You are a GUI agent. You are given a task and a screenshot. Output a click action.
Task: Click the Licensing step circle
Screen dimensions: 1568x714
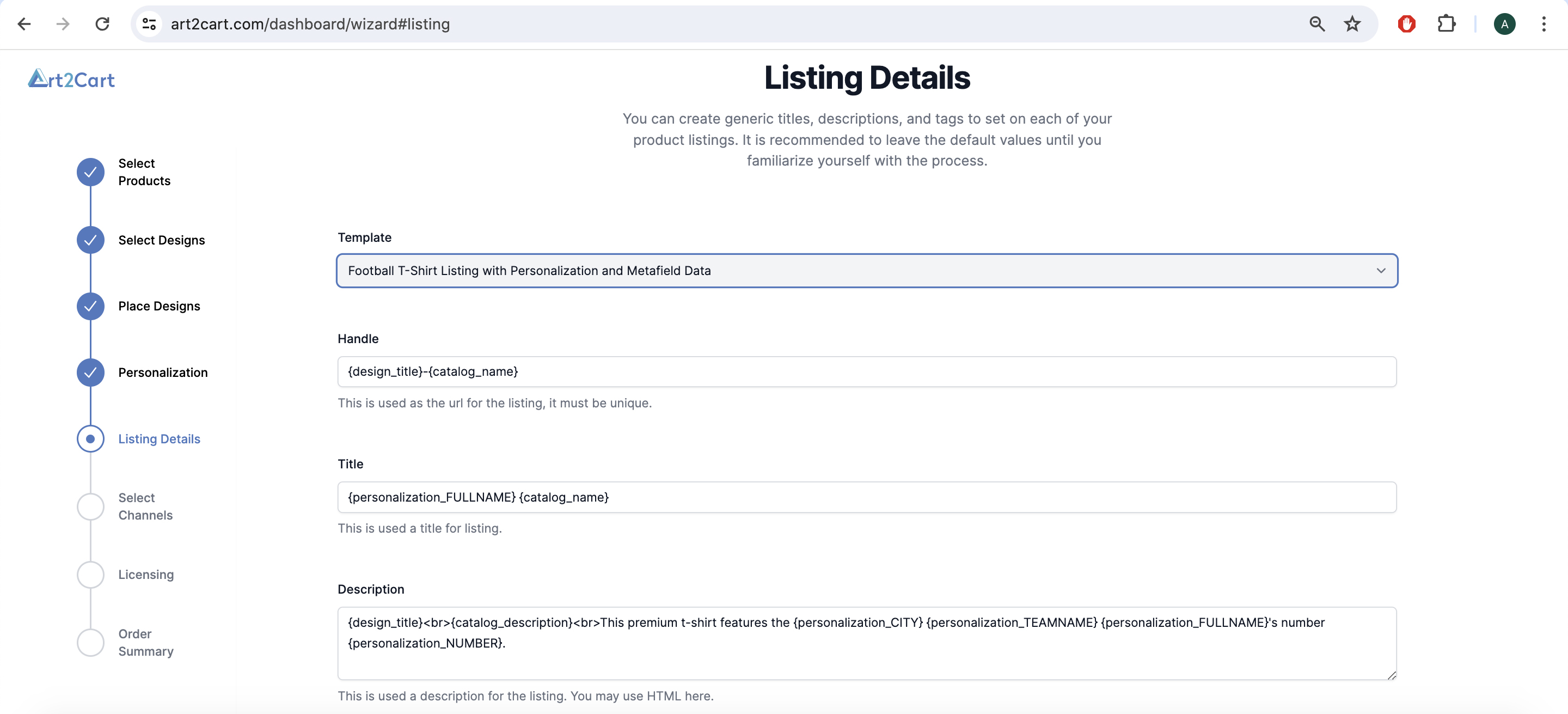click(90, 575)
